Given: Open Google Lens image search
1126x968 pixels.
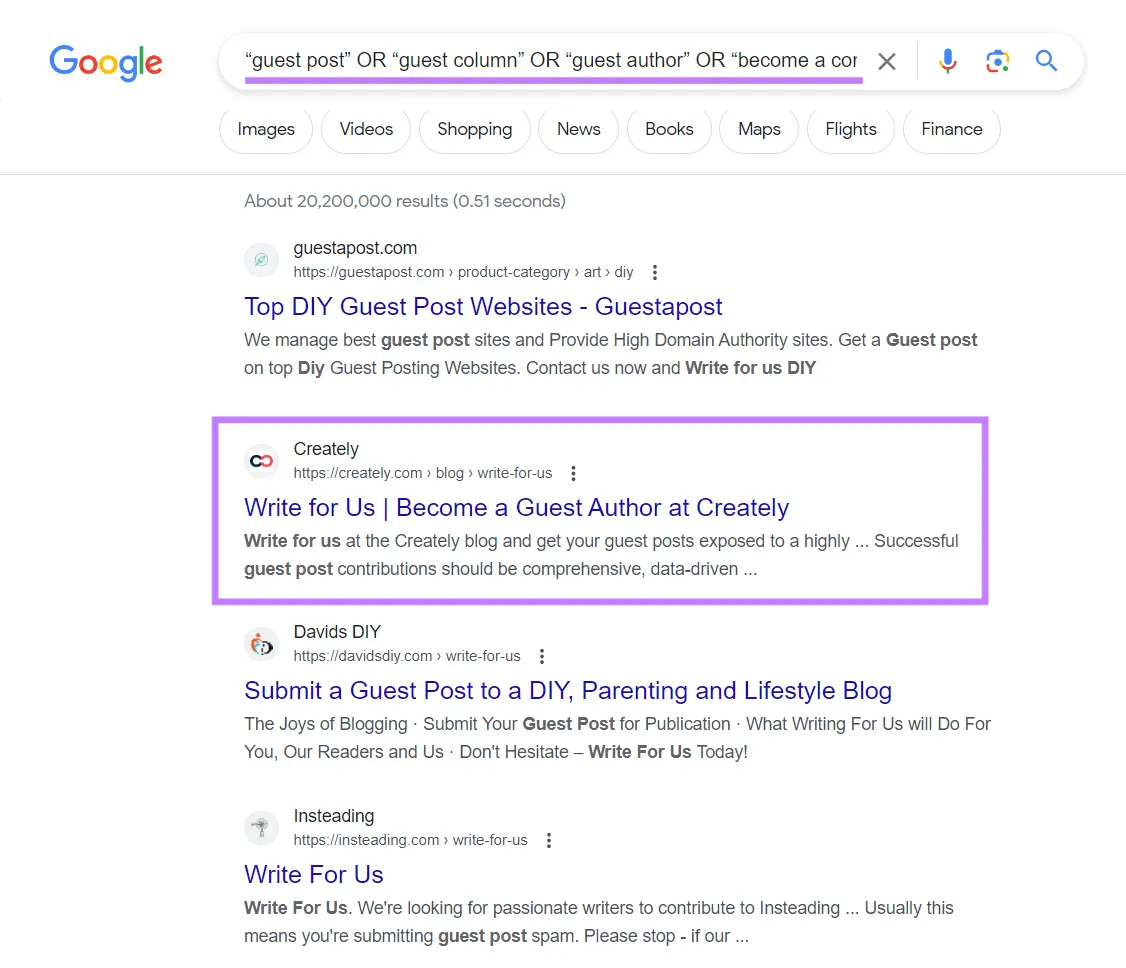Looking at the screenshot, I should coord(997,61).
